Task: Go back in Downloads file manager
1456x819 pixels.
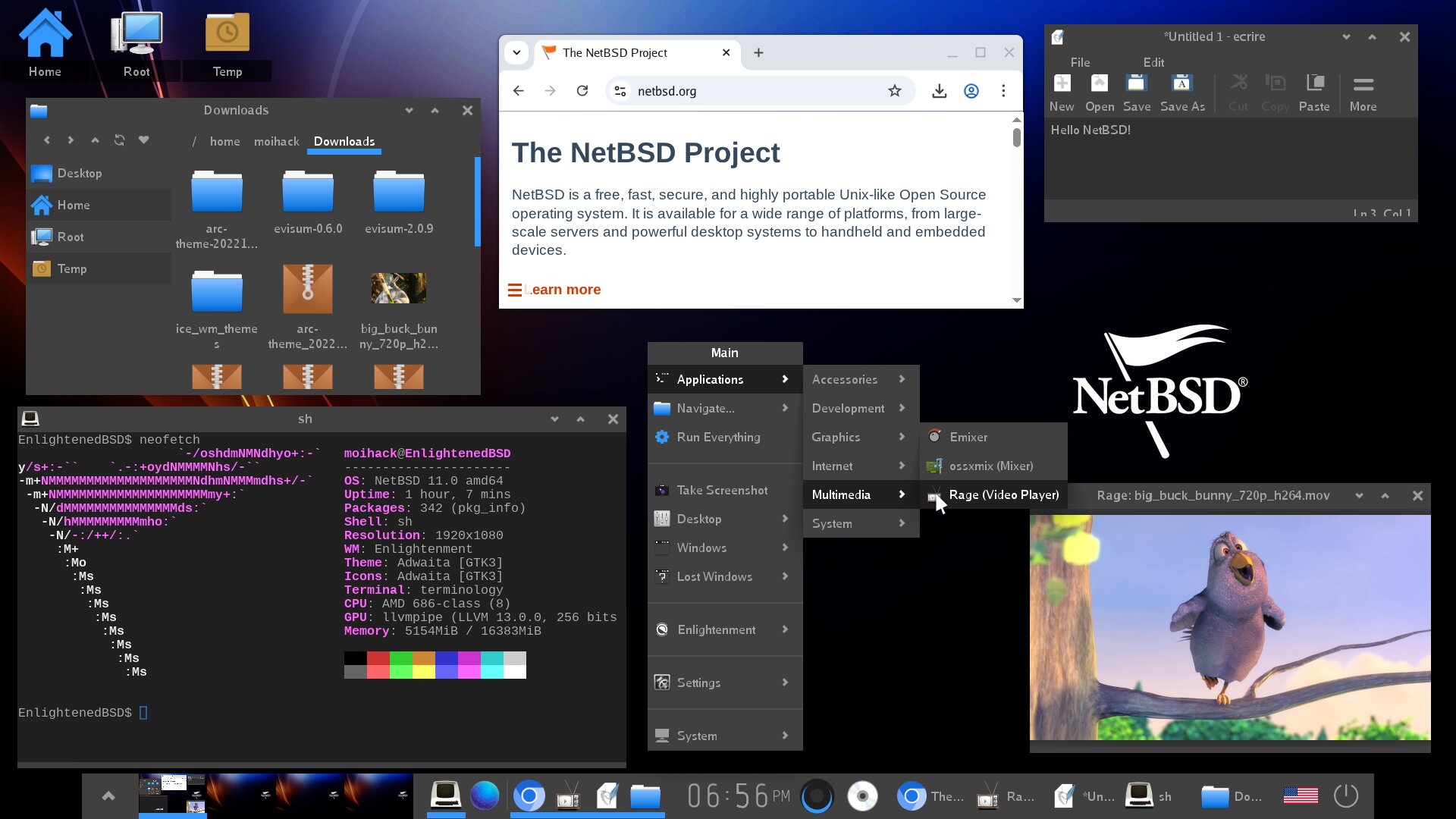Action: point(47,140)
